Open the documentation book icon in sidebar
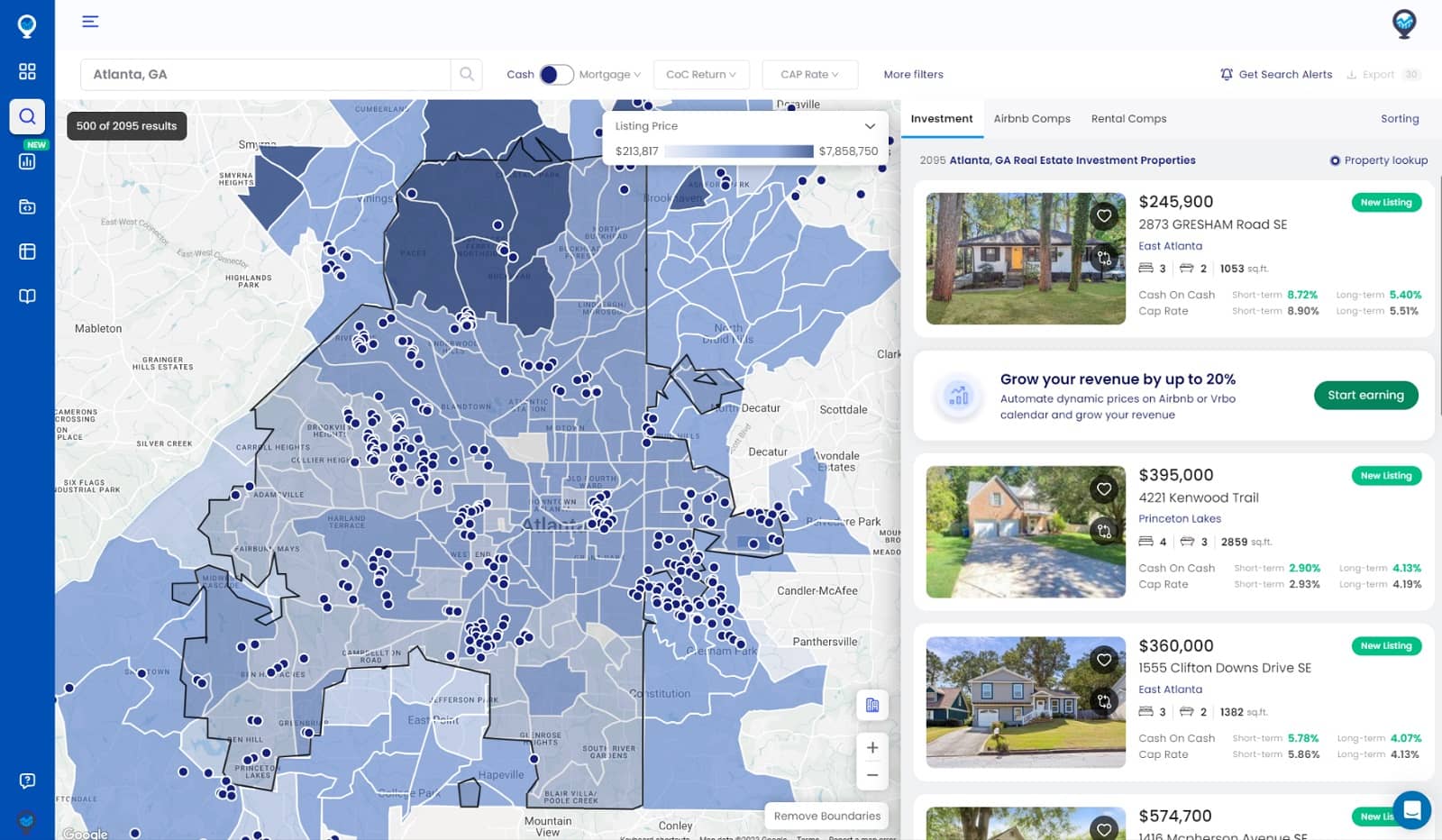The height and width of the screenshot is (840, 1442). tap(27, 297)
